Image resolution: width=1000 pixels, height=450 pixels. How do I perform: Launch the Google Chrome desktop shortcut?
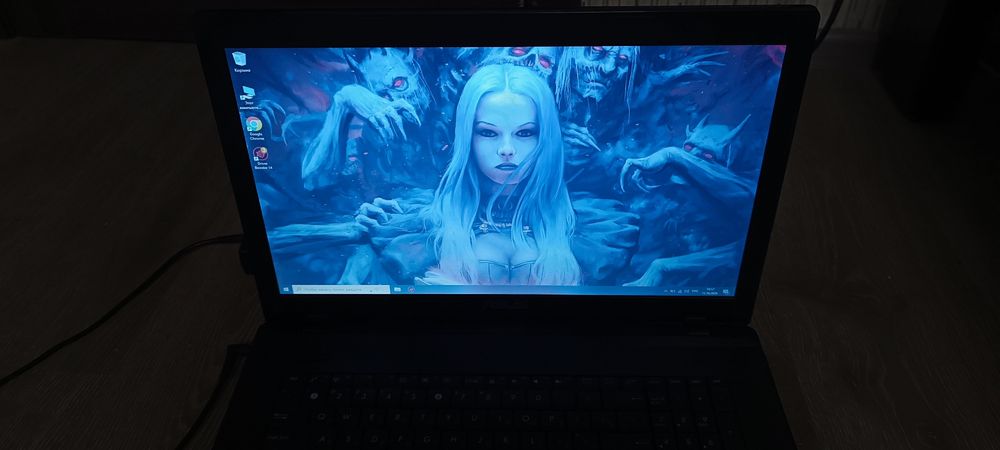(x=255, y=127)
